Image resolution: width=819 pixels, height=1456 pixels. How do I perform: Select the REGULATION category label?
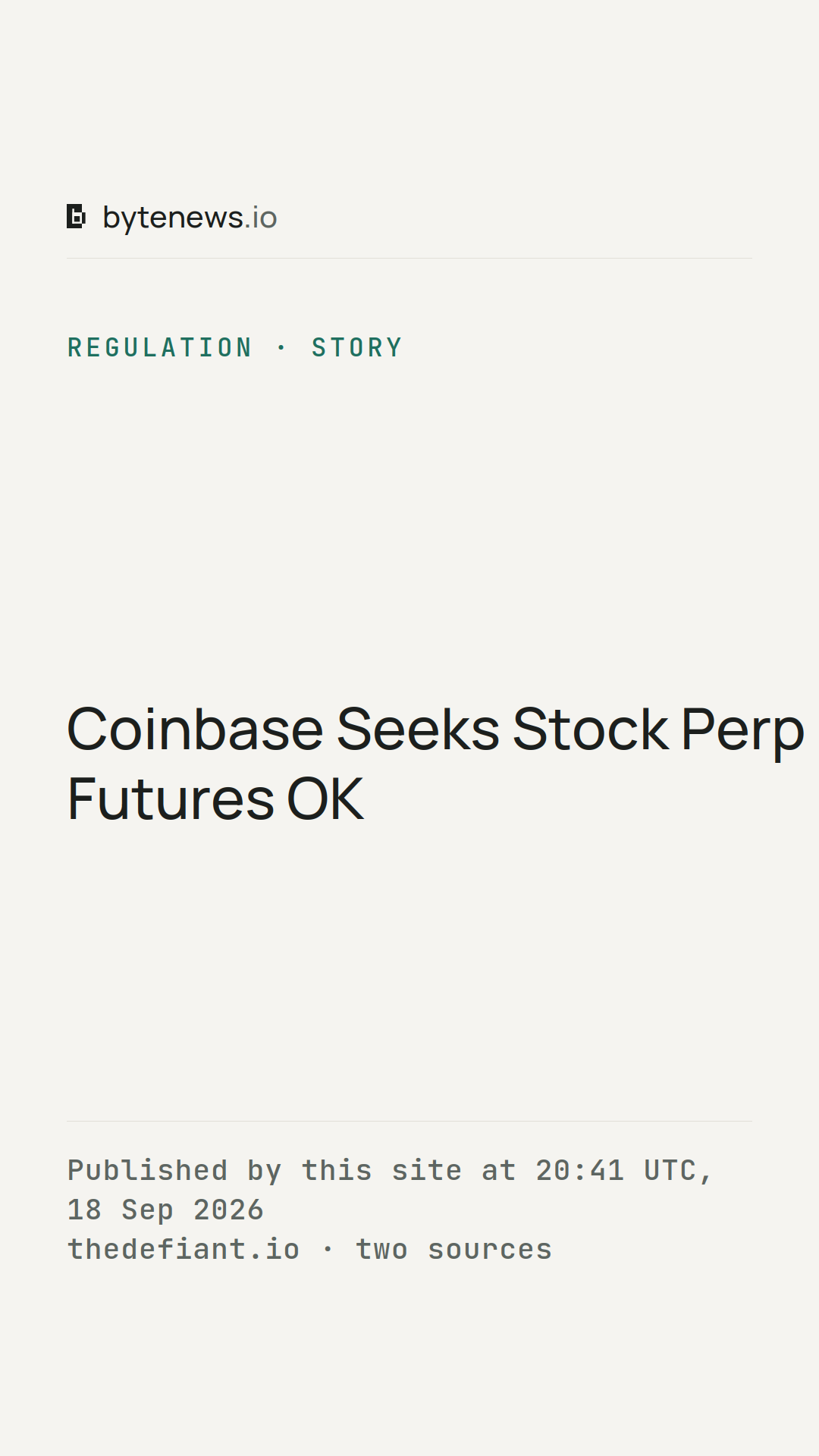[159, 347]
